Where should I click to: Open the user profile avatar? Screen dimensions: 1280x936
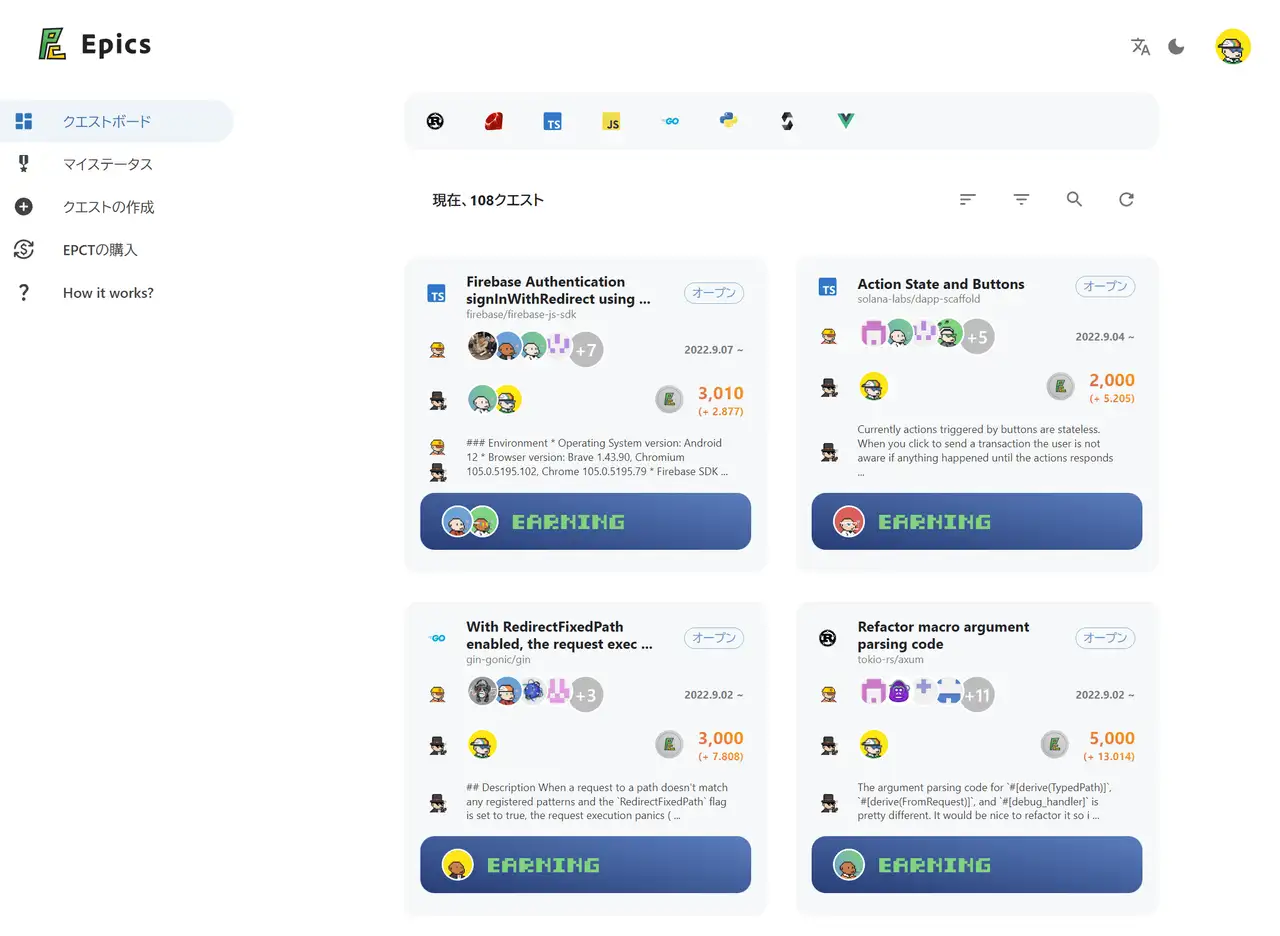(x=1233, y=46)
